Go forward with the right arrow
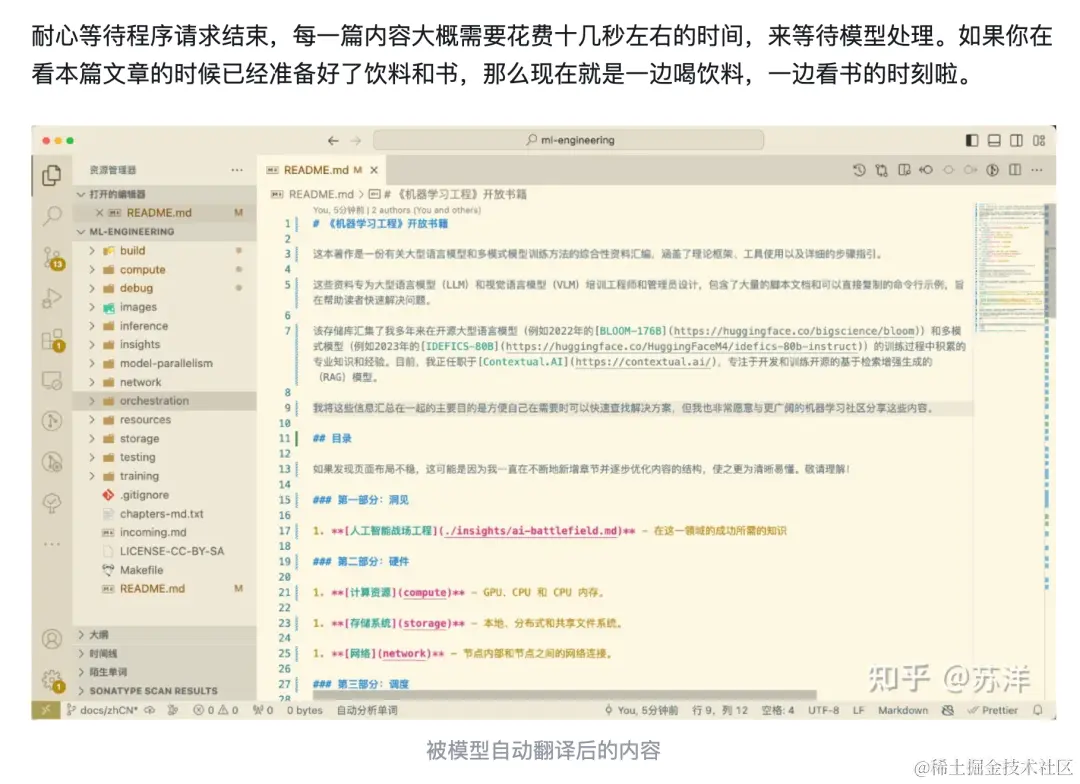Viewport: 1080px width, 784px height. 356,141
